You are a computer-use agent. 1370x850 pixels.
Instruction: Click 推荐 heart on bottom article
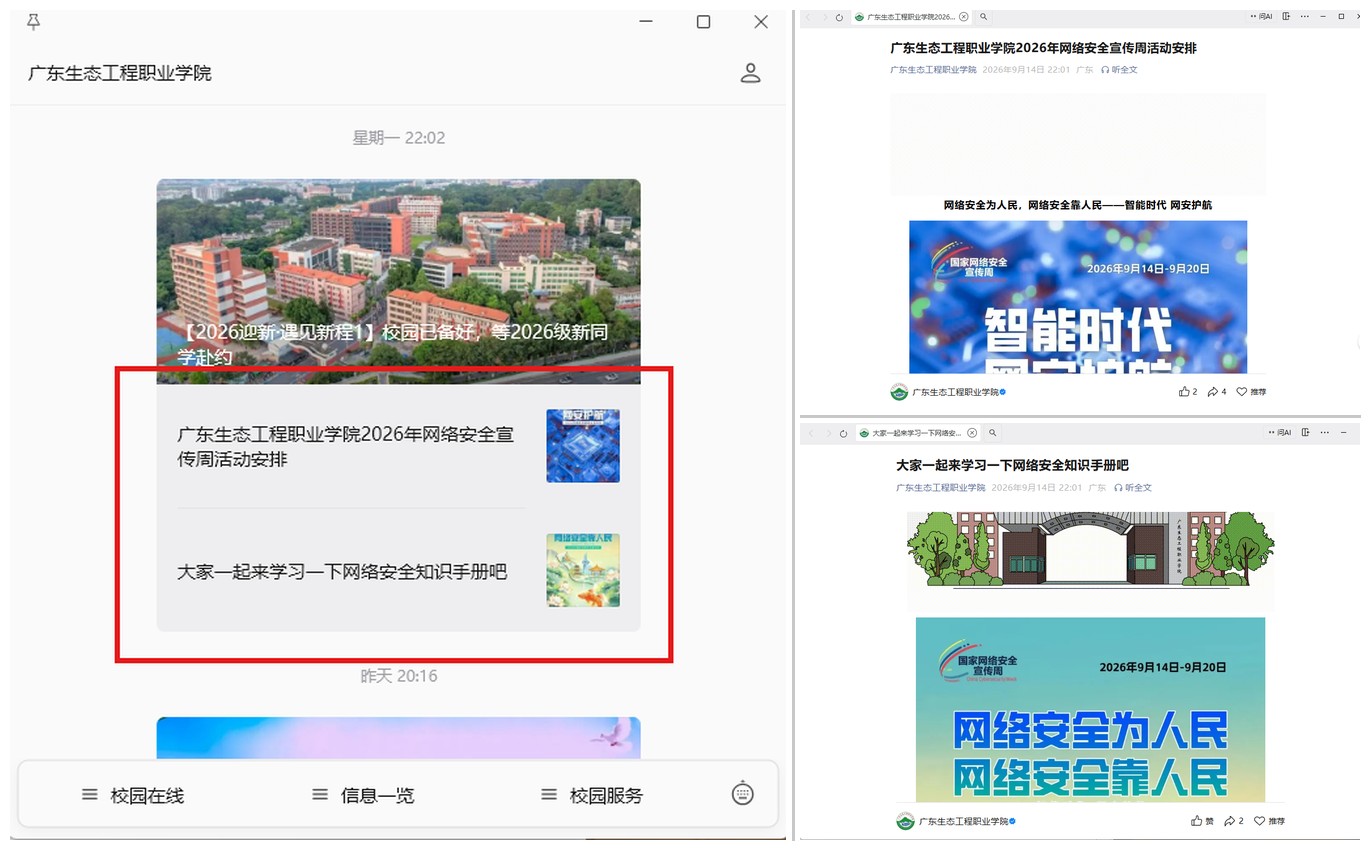pos(1270,821)
